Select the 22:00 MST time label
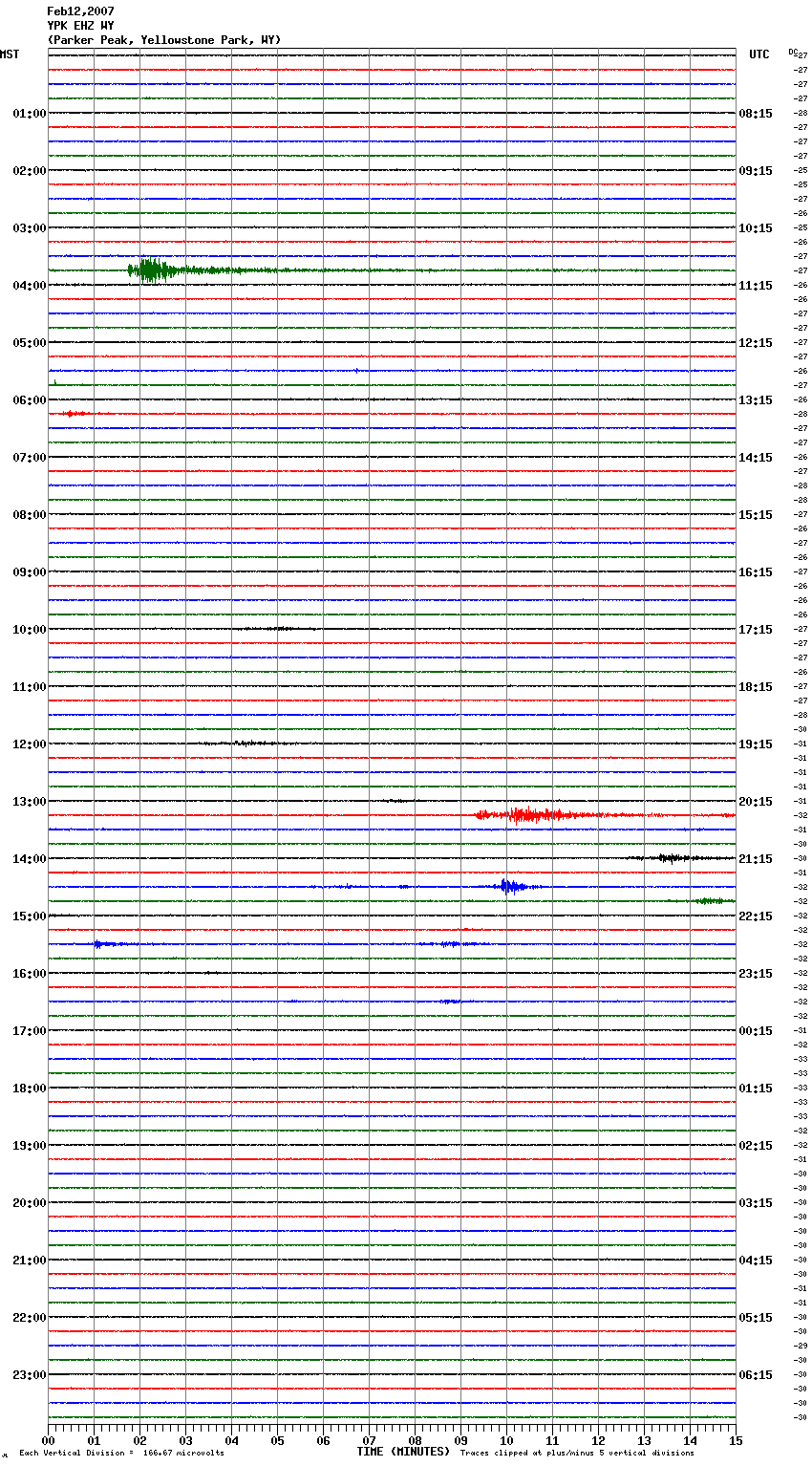Screen dimensions: 812x1466 click(x=29, y=1318)
